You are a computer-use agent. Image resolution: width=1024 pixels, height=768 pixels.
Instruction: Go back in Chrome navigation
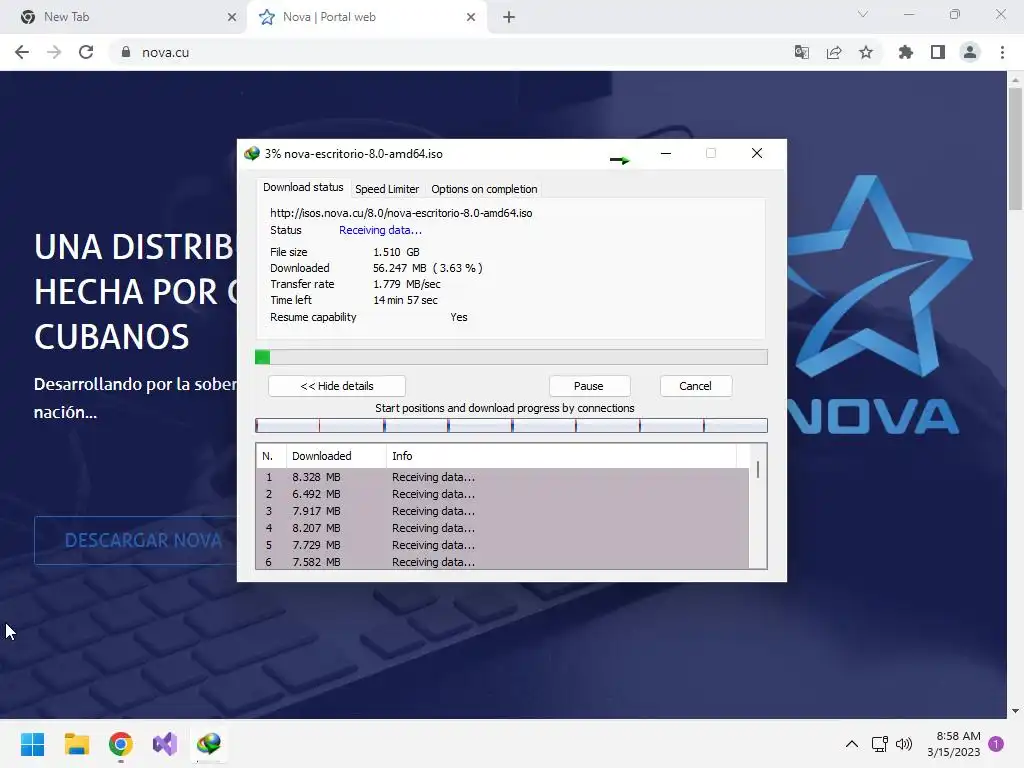pos(22,52)
